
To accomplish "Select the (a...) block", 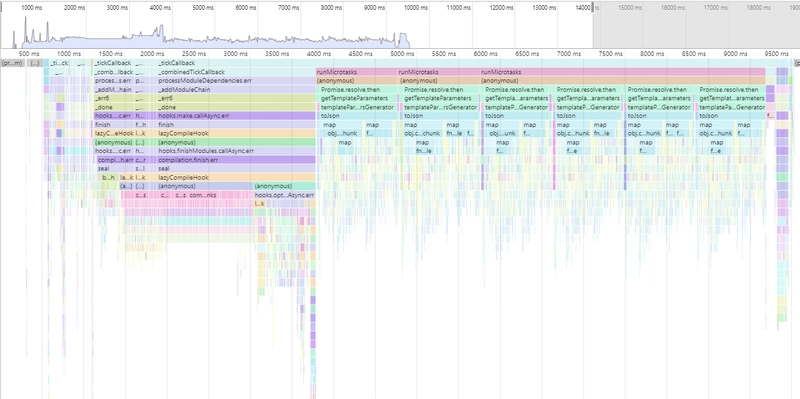I will point(126,186).
